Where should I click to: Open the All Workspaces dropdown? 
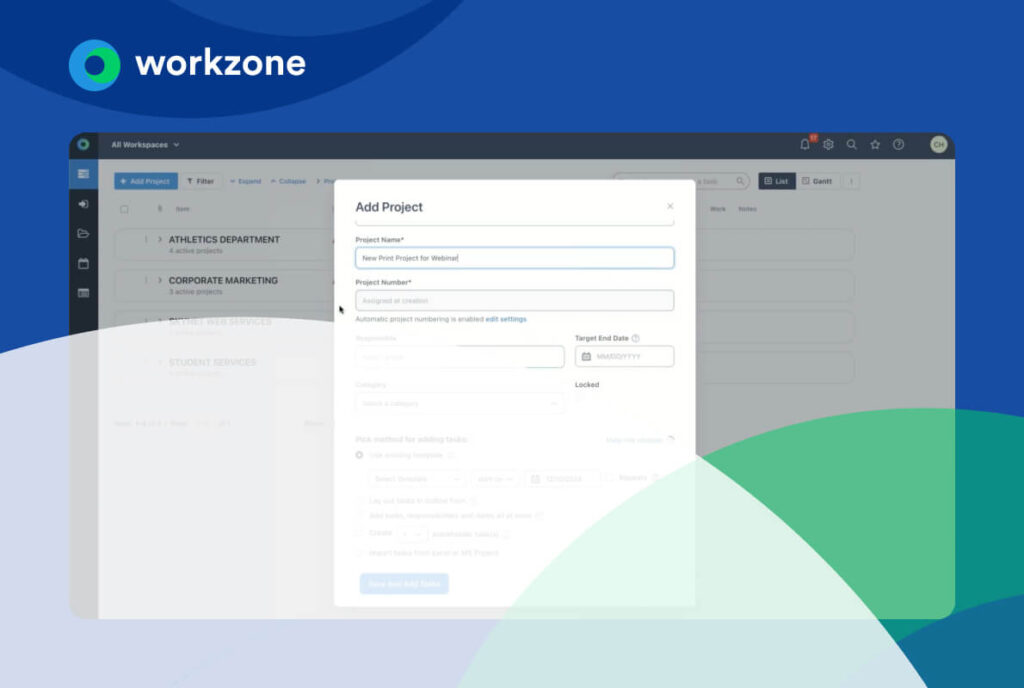(x=145, y=145)
